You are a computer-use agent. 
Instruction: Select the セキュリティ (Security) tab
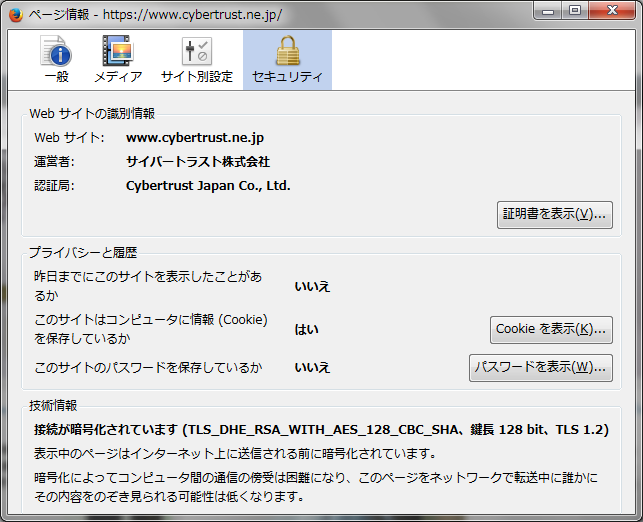tap(287, 59)
